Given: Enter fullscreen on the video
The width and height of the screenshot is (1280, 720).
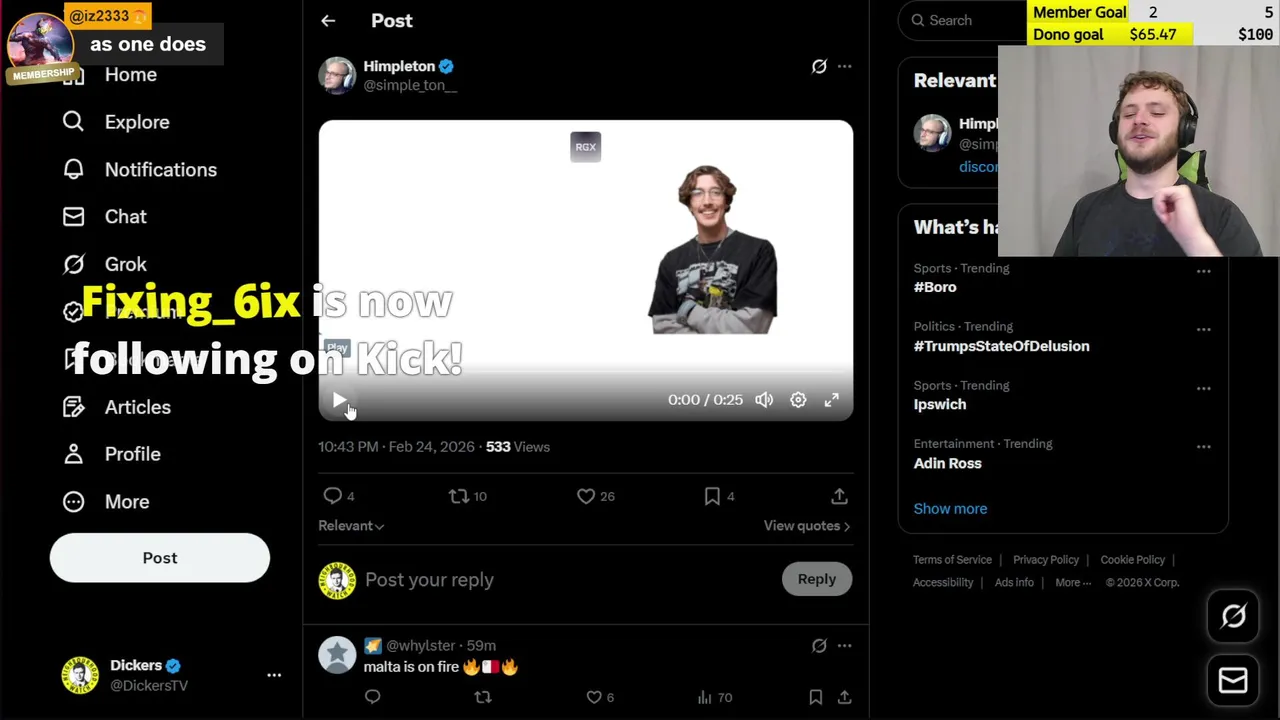Looking at the screenshot, I should (x=831, y=400).
